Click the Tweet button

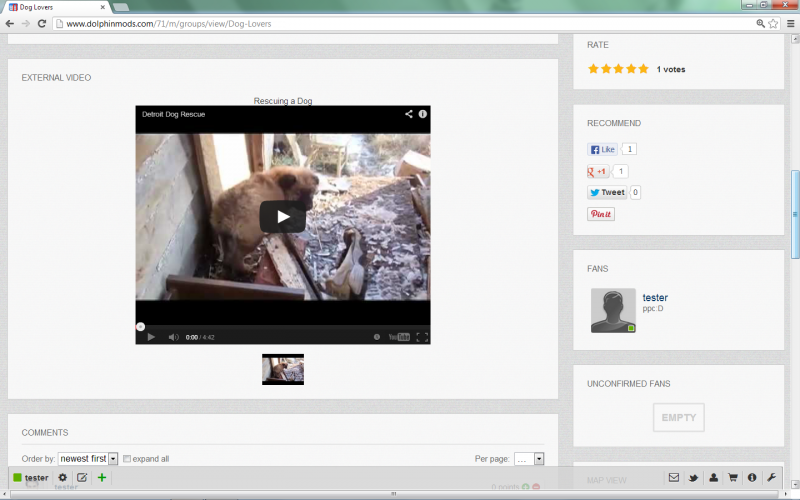pyautogui.click(x=607, y=192)
